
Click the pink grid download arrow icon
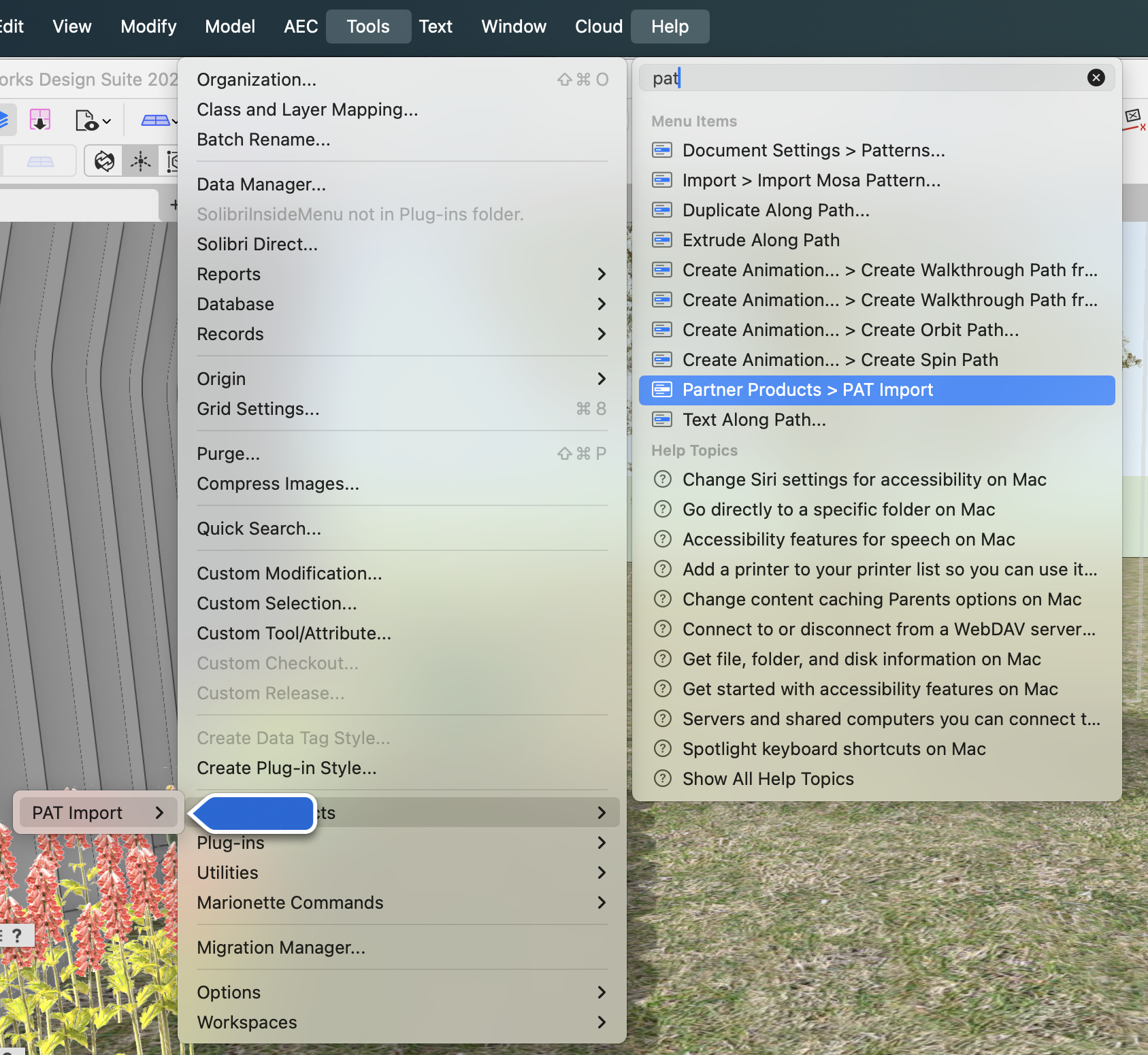click(40, 120)
